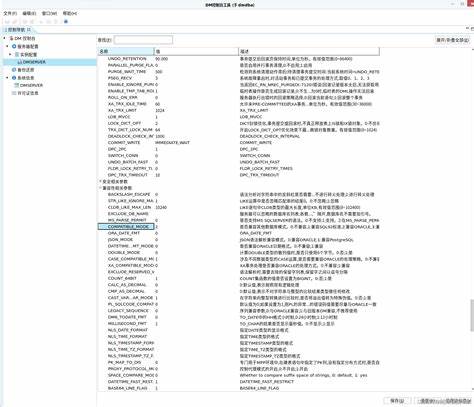Collapse the 系统信息 tree node
This screenshot has width=474, height=407.
click(x=7, y=78)
